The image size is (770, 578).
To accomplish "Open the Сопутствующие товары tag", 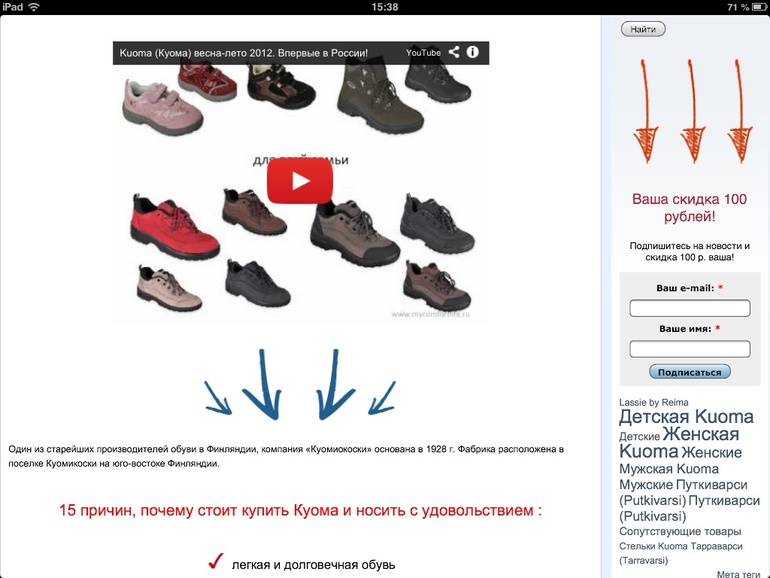I will click(680, 532).
